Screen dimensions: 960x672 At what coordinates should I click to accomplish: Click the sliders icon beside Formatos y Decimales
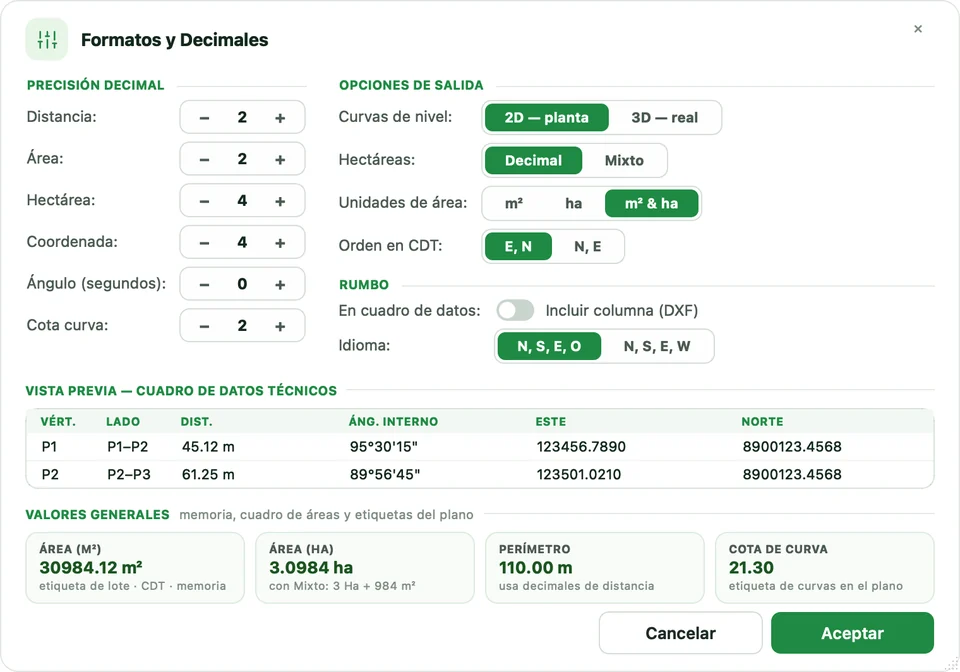[x=47, y=40]
